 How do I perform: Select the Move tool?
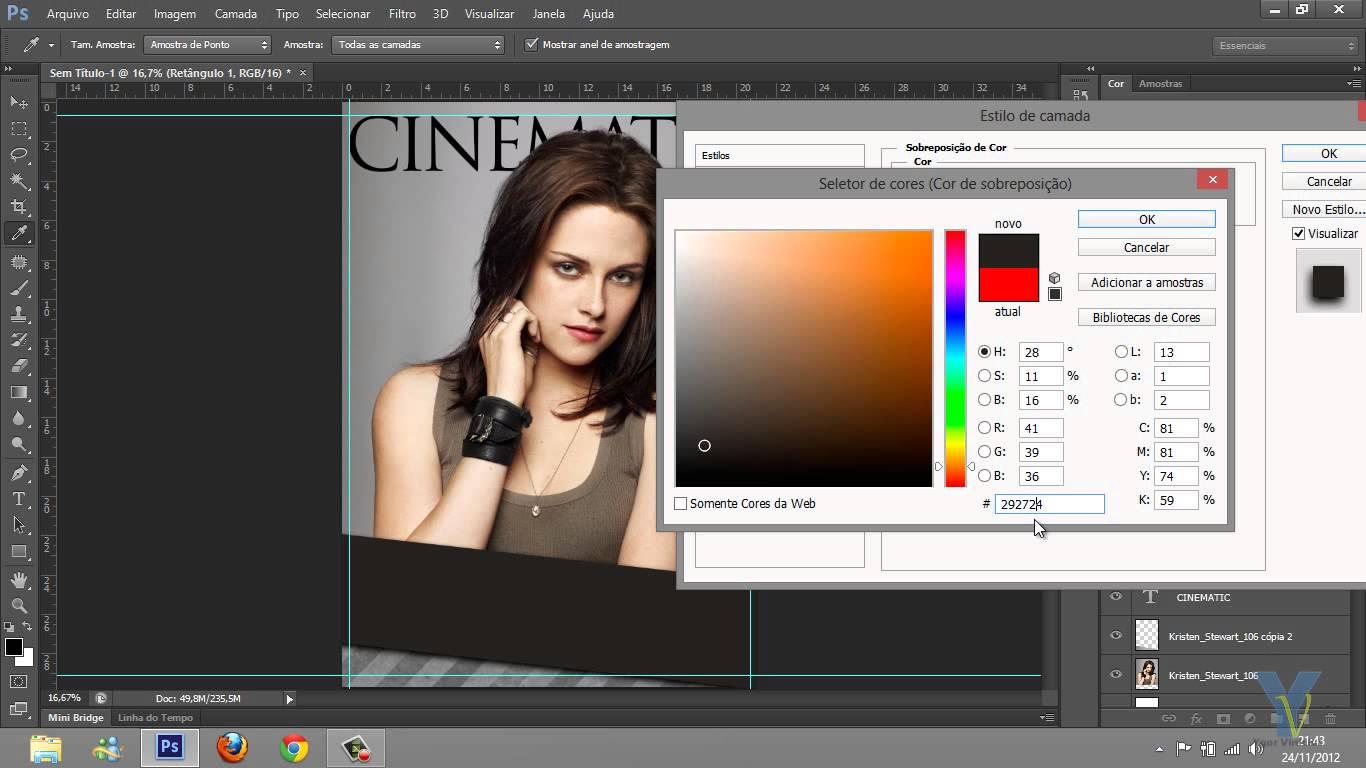[x=19, y=103]
